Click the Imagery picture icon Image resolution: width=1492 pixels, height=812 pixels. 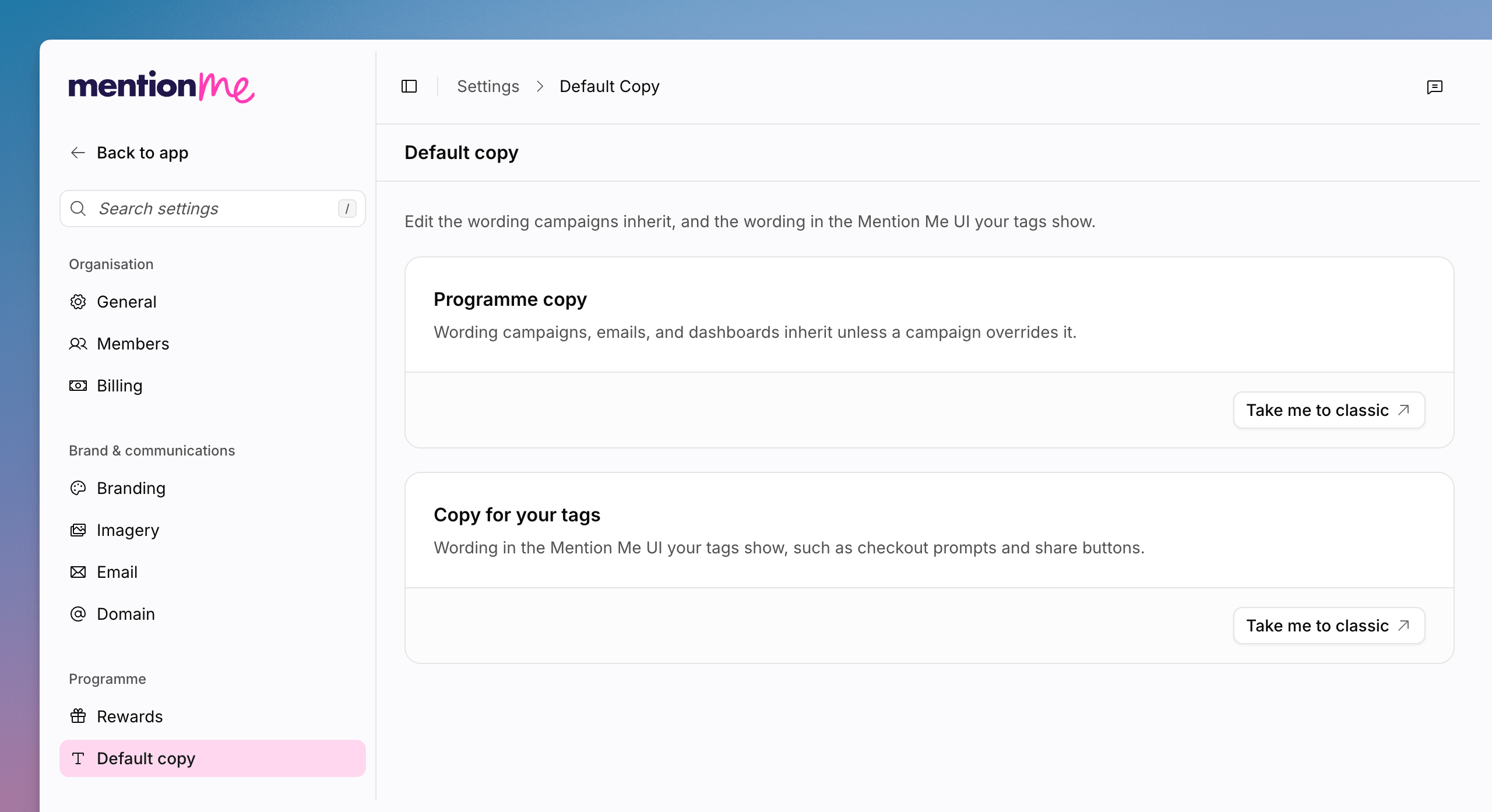click(78, 530)
